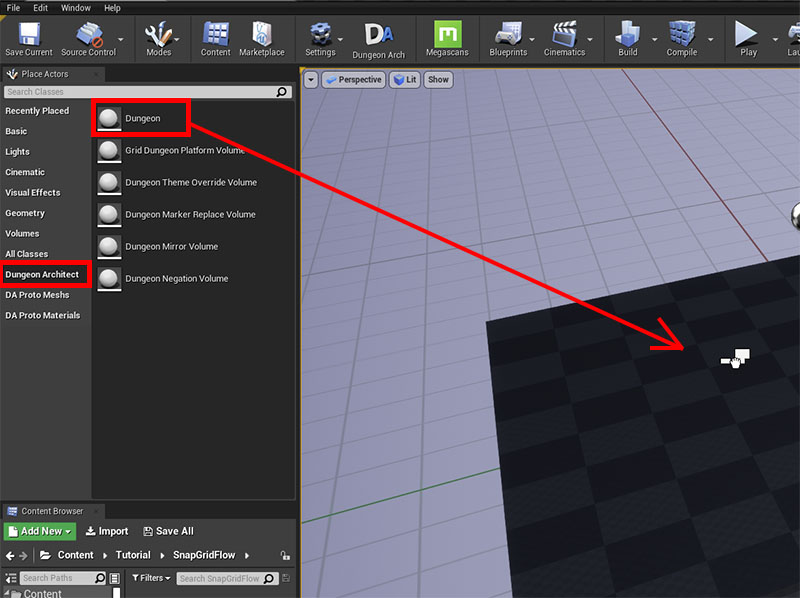Open Modes dropdown arrow
800x598 pixels.
pyautogui.click(x=177, y=39)
